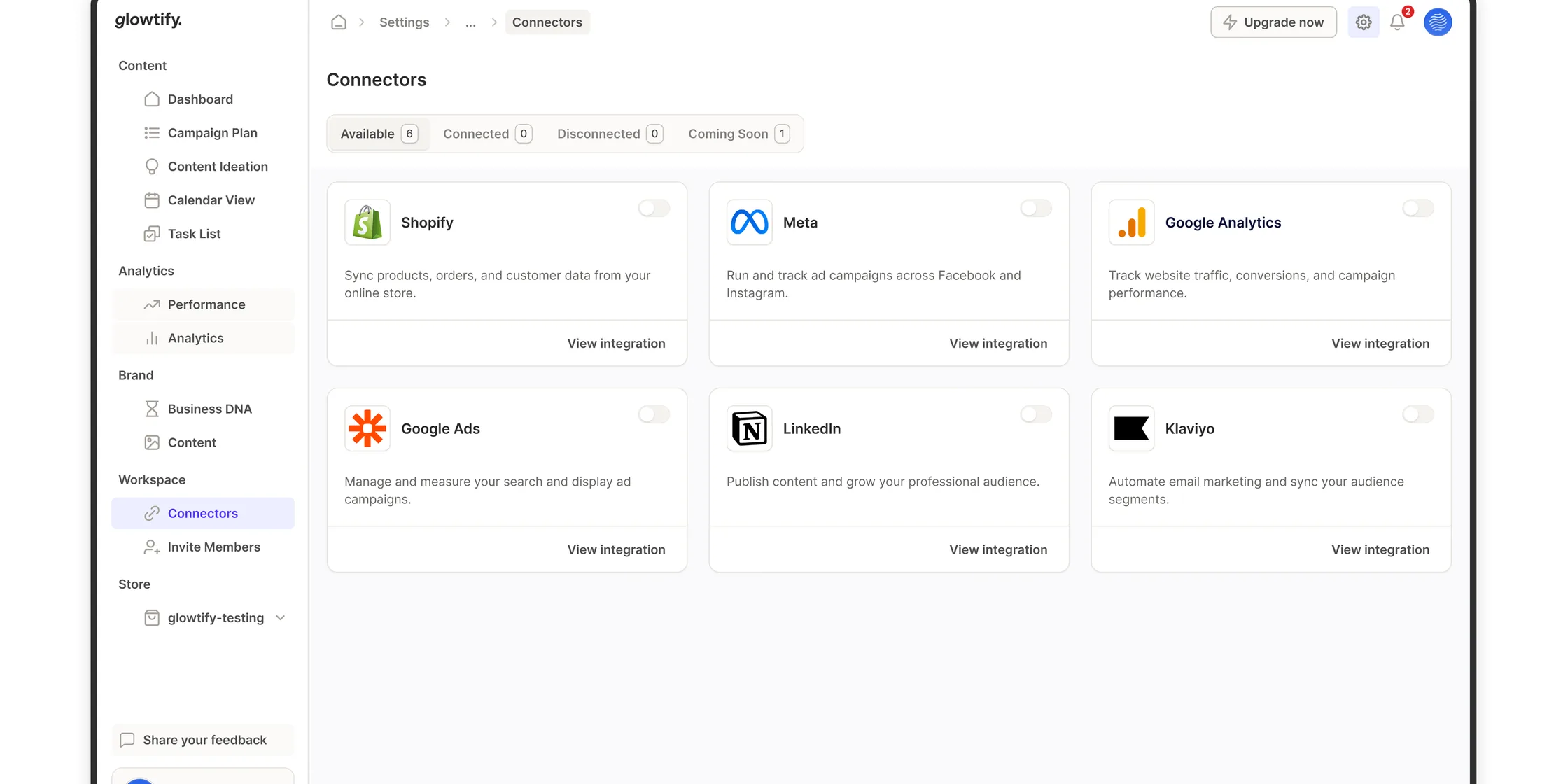This screenshot has width=1568, height=784.
Task: Enable the Google Ads connector toggle
Action: click(x=654, y=414)
